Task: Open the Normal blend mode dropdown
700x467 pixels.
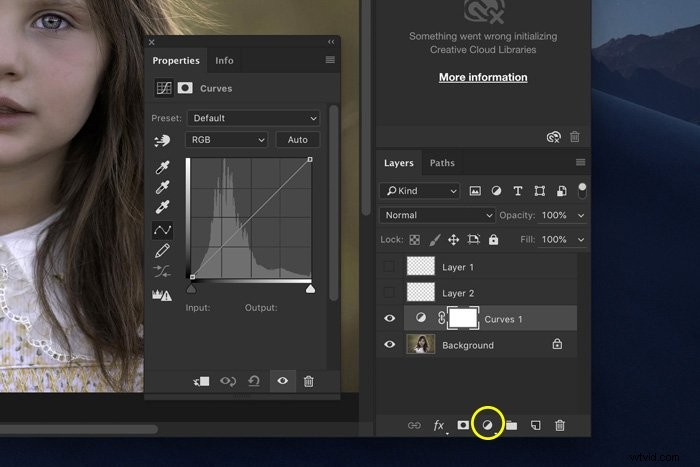Action: tap(437, 215)
